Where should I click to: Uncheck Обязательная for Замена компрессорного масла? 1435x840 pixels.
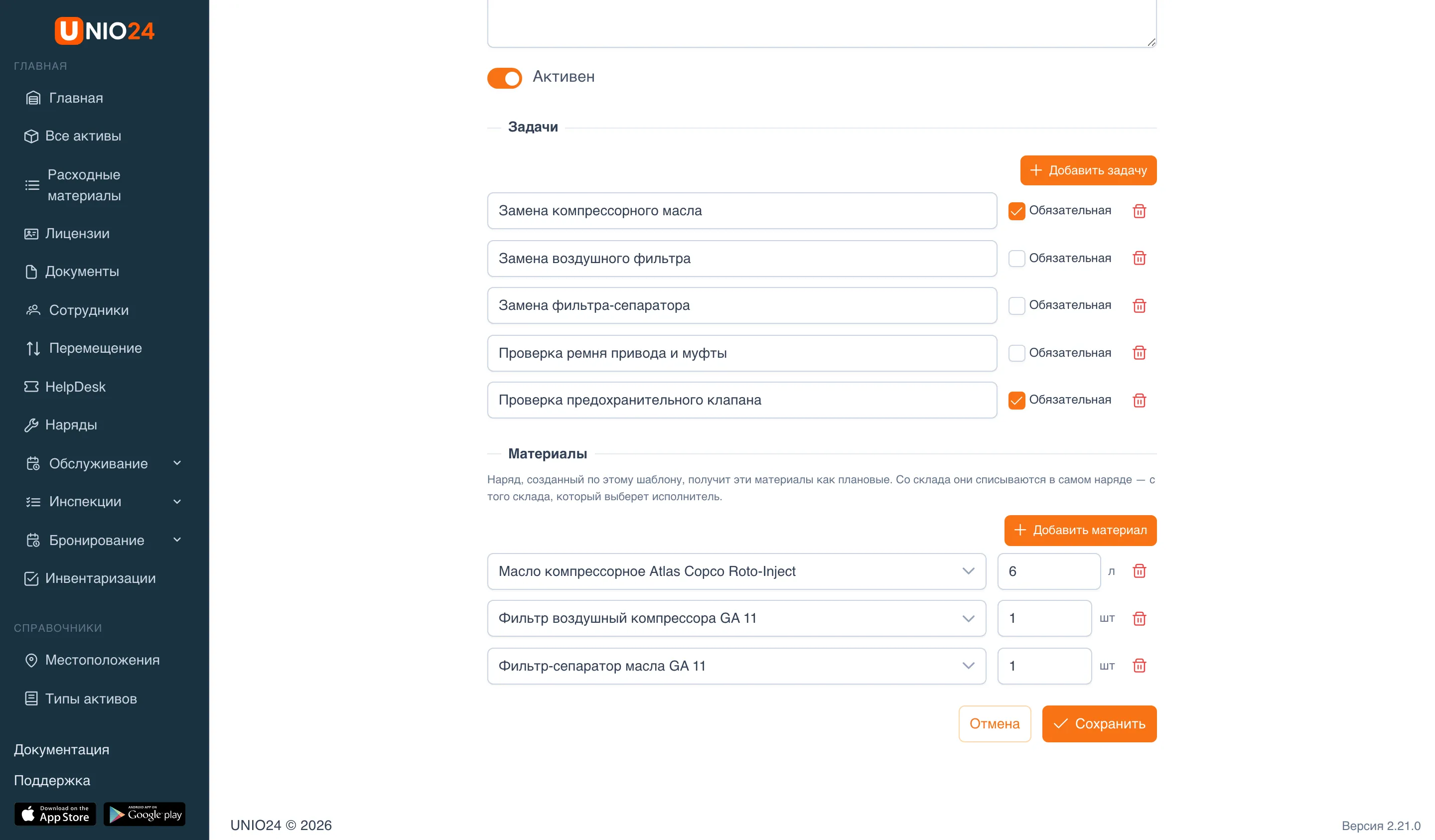click(x=1016, y=211)
